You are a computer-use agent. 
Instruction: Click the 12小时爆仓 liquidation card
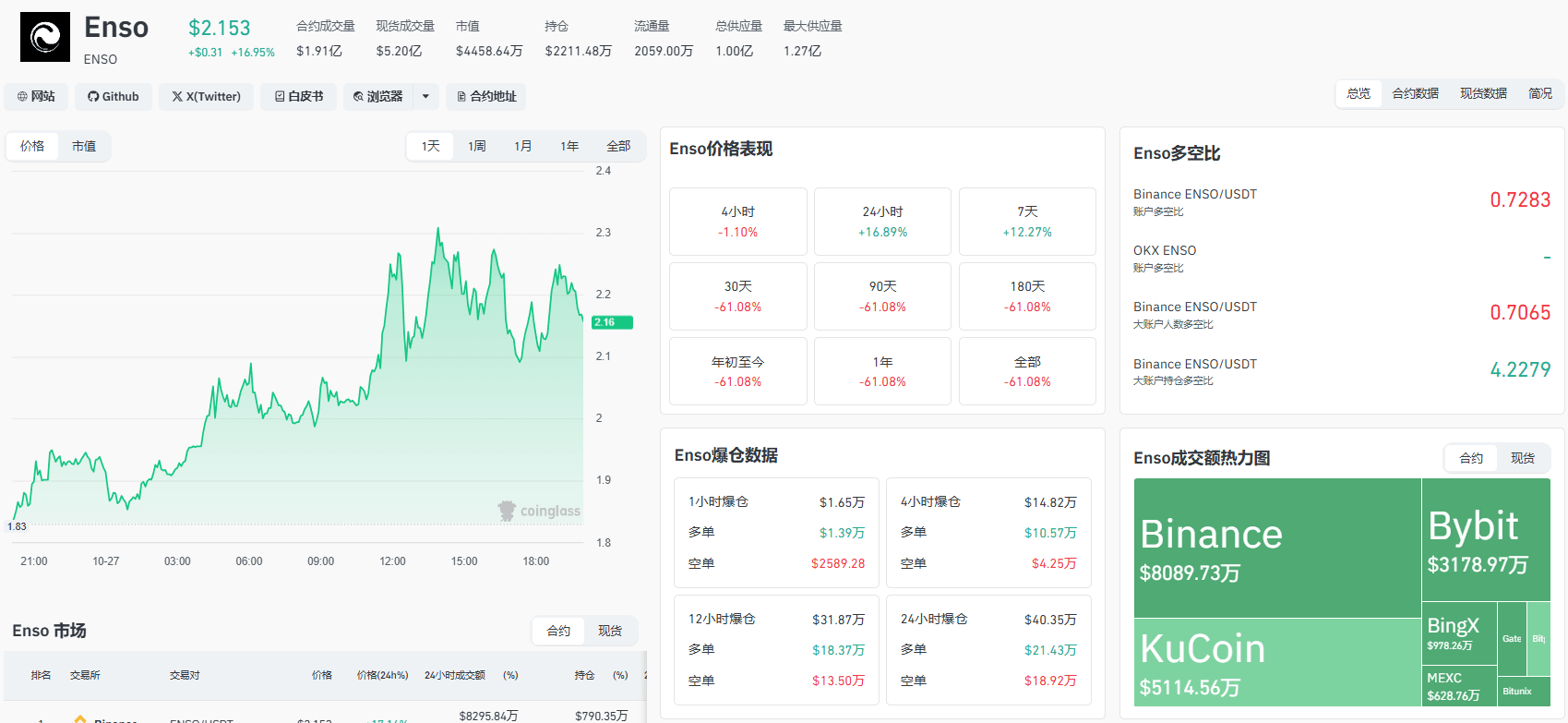[777, 650]
